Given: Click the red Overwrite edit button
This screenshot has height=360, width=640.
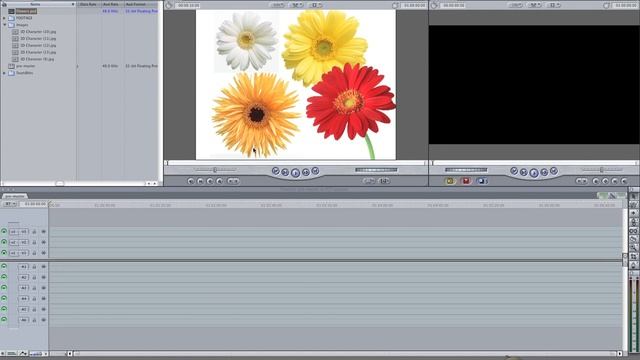Looking at the screenshot, I should [x=466, y=181].
